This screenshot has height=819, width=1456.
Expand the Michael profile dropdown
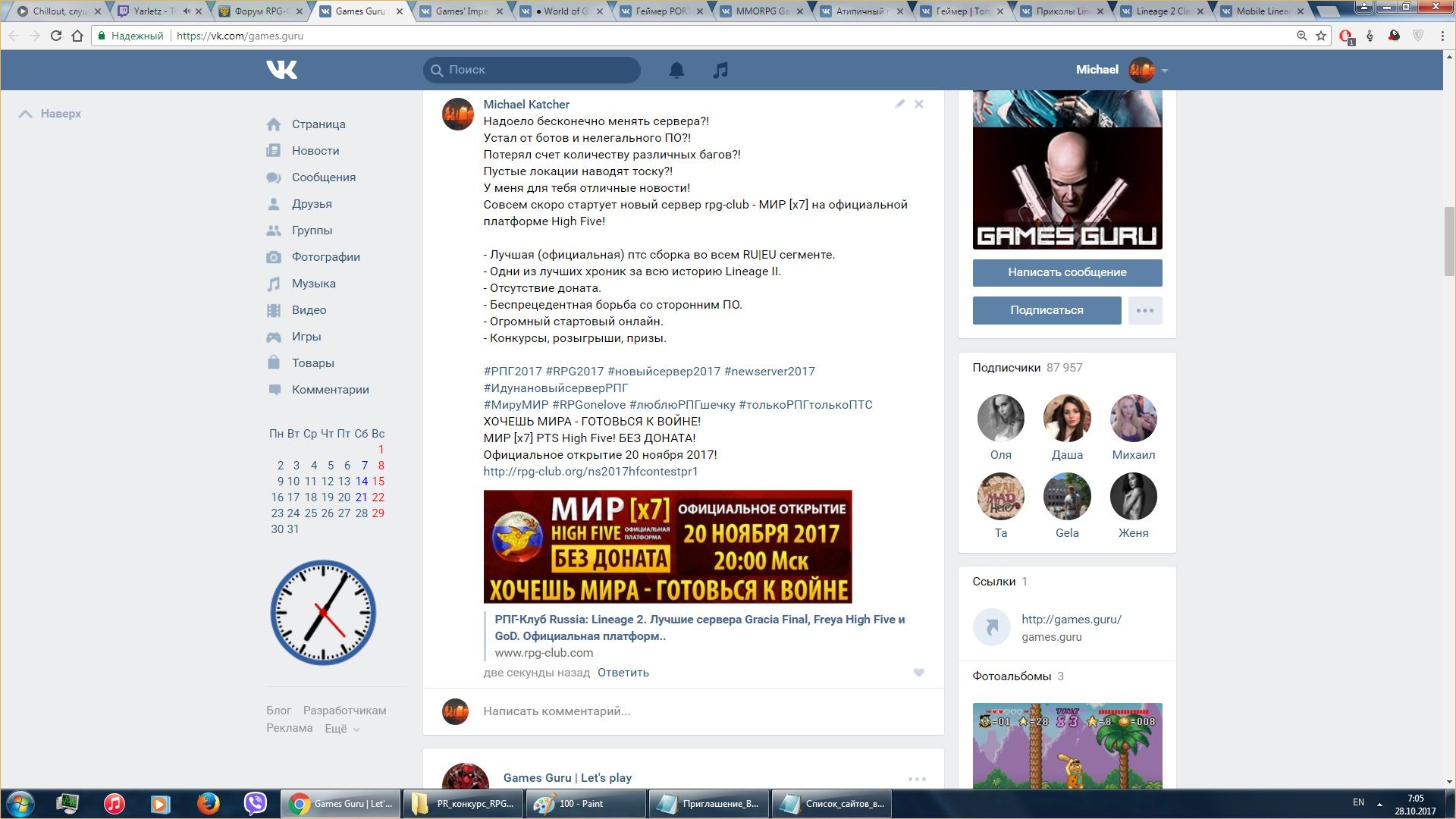click(1165, 71)
